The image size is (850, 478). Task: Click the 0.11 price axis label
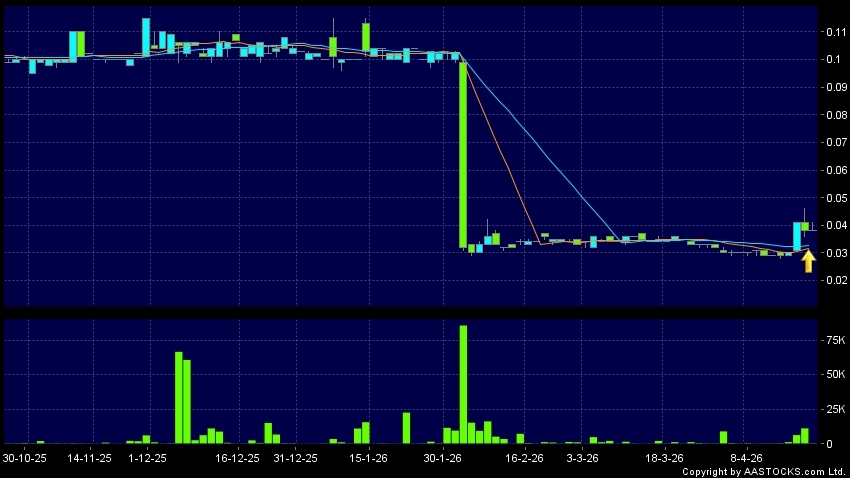832,32
